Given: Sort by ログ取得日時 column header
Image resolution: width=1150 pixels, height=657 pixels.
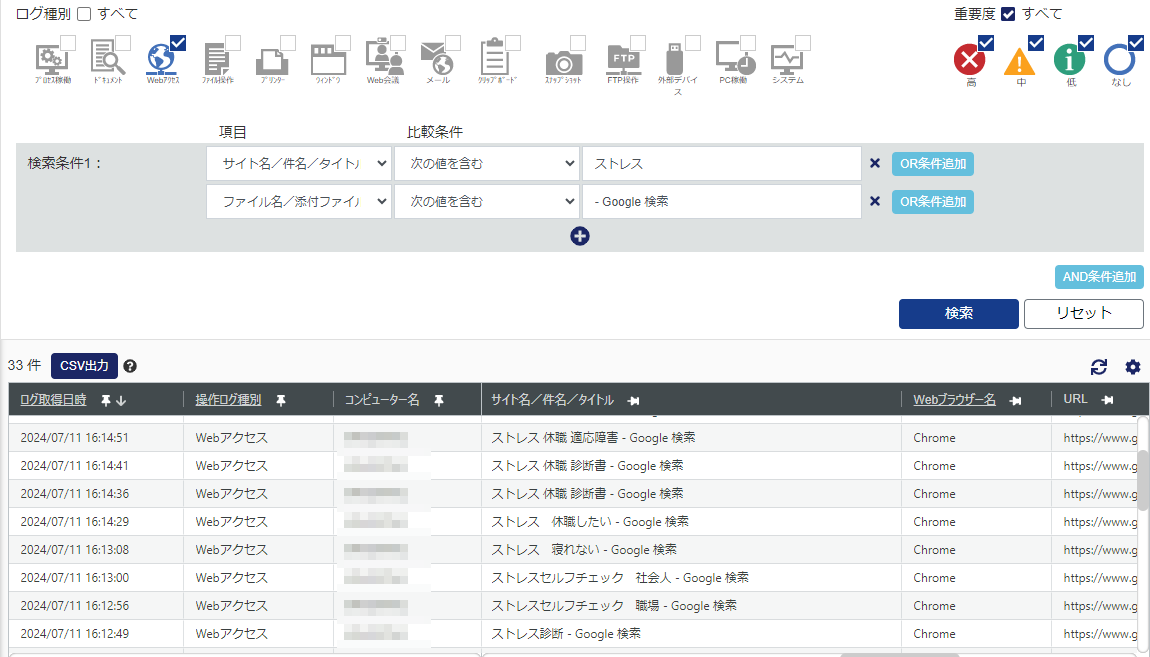Looking at the screenshot, I should (x=53, y=400).
